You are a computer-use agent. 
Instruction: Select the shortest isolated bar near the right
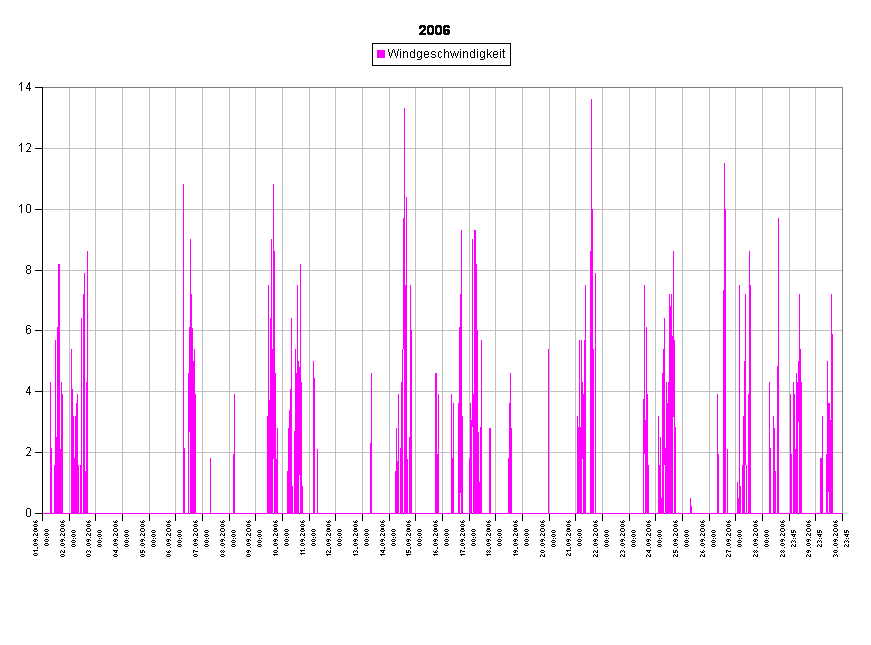click(x=690, y=505)
